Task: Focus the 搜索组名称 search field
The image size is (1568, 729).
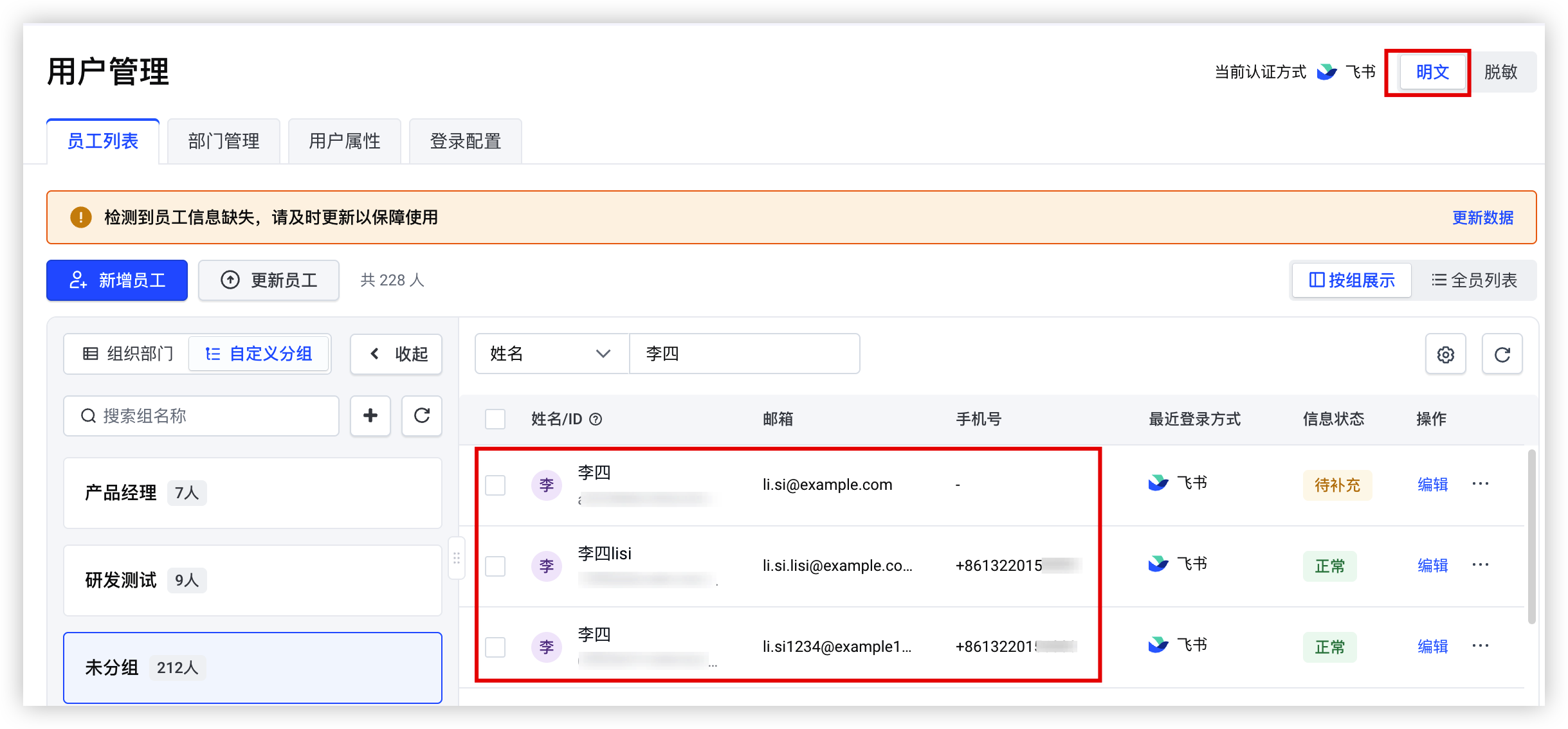Action: click(x=201, y=416)
